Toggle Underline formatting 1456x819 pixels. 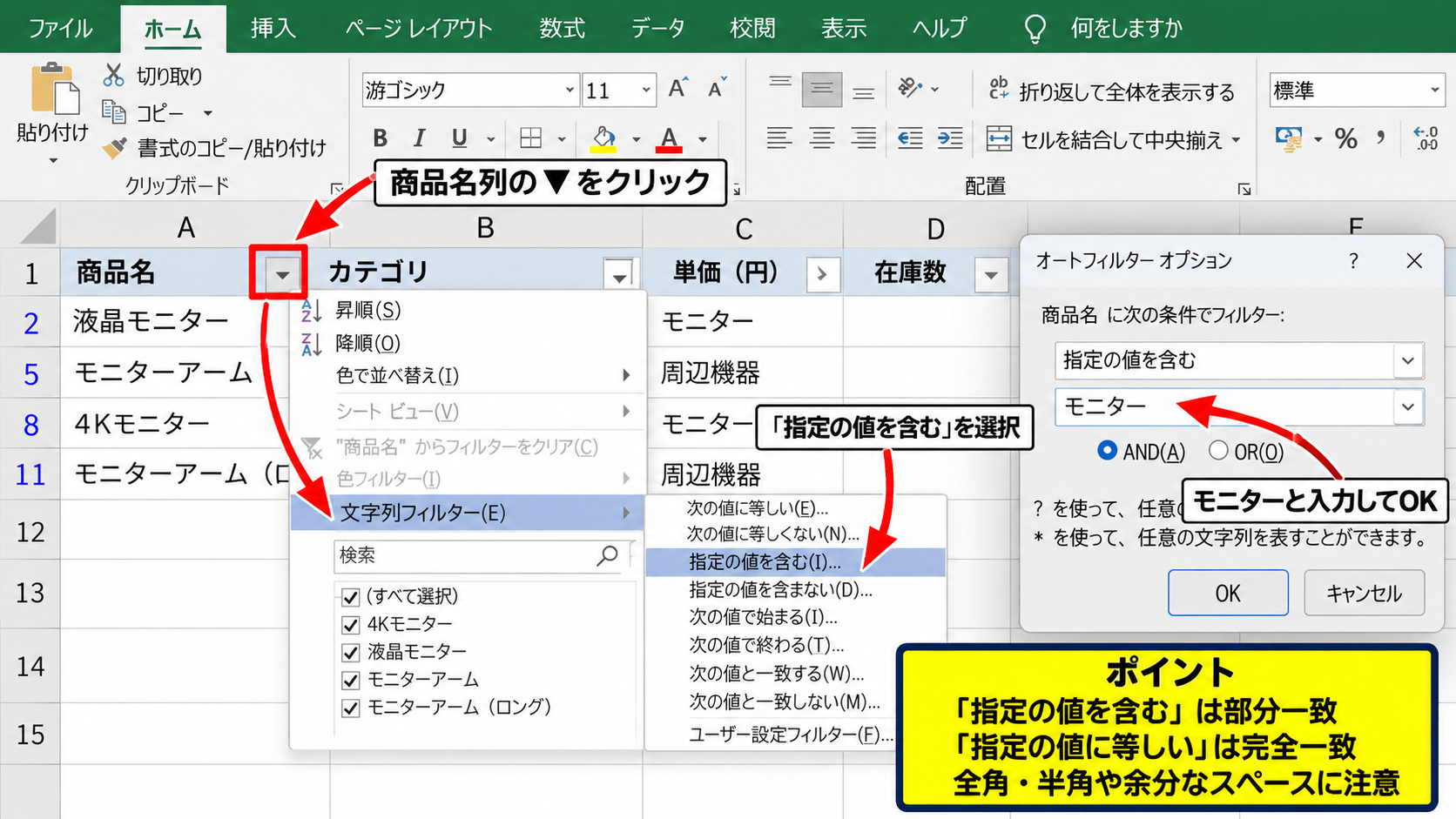click(x=459, y=138)
